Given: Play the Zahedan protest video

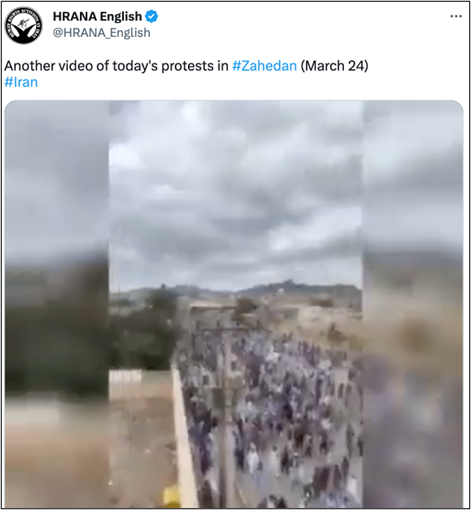Looking at the screenshot, I should point(234,304).
